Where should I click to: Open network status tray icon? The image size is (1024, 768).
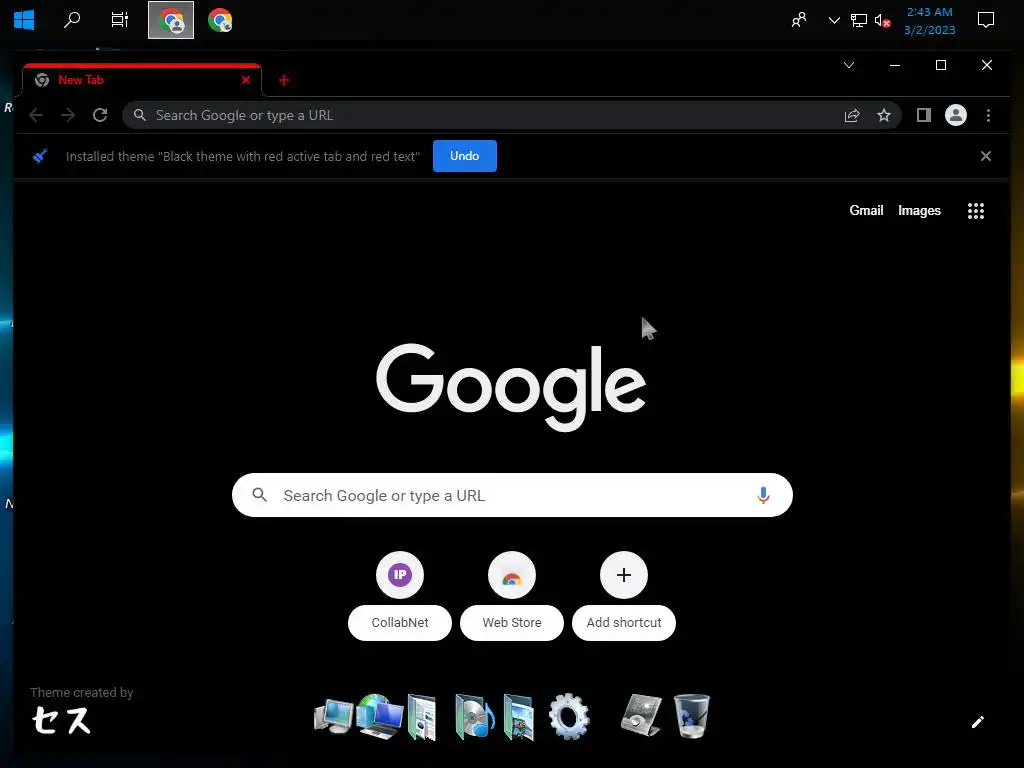coord(858,20)
